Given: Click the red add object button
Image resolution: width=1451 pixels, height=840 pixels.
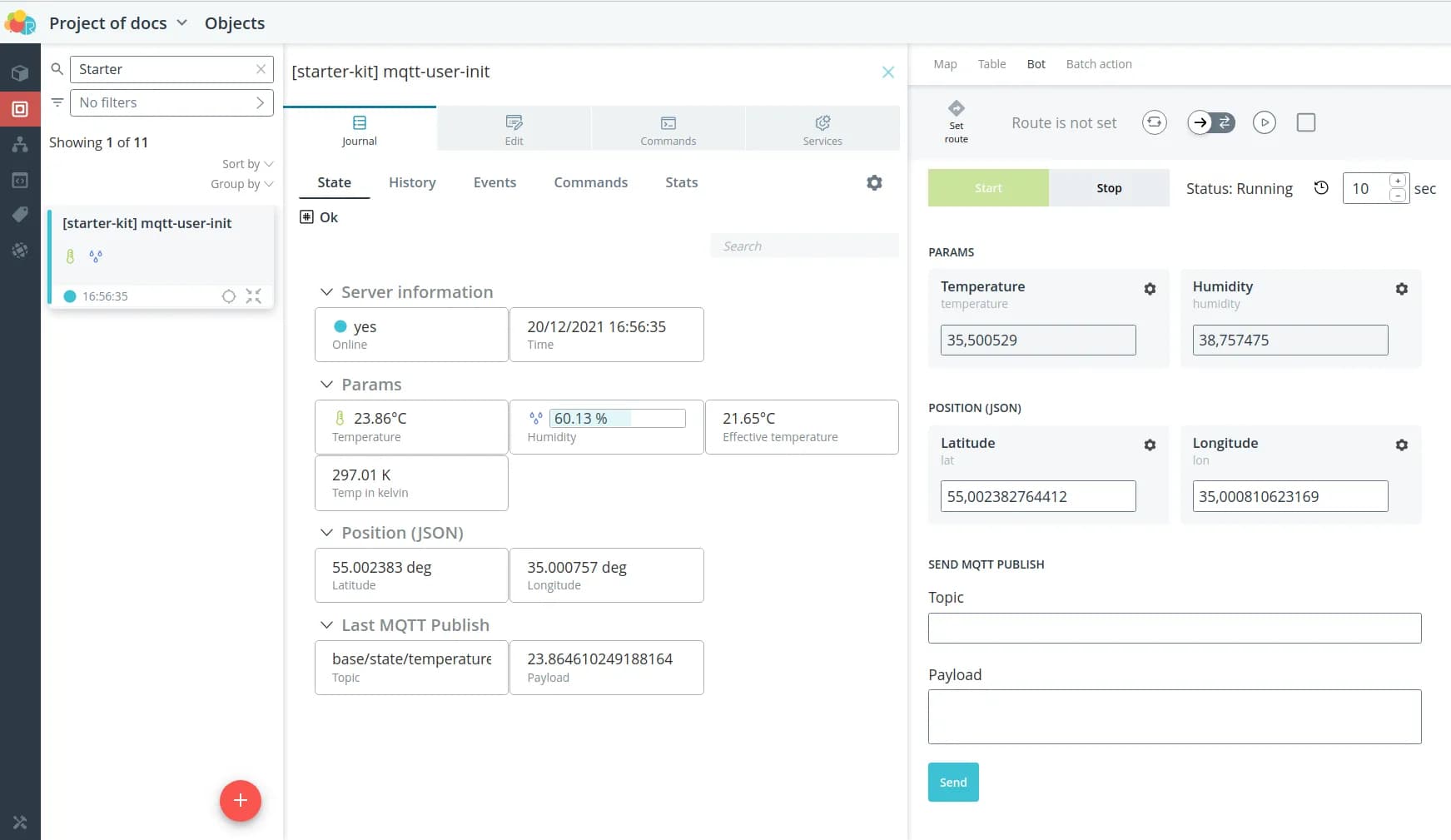Looking at the screenshot, I should [240, 800].
